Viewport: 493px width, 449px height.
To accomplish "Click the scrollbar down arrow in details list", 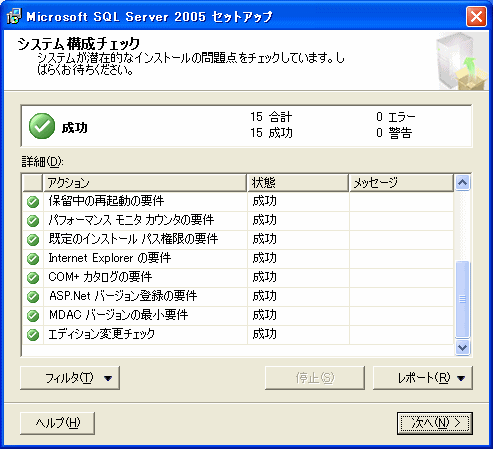I will pos(462,347).
